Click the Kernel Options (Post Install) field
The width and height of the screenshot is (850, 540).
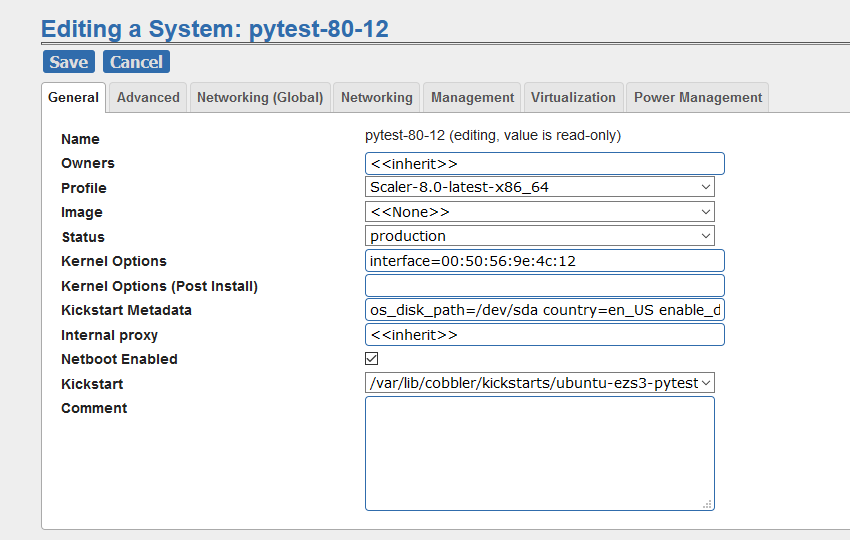544,286
